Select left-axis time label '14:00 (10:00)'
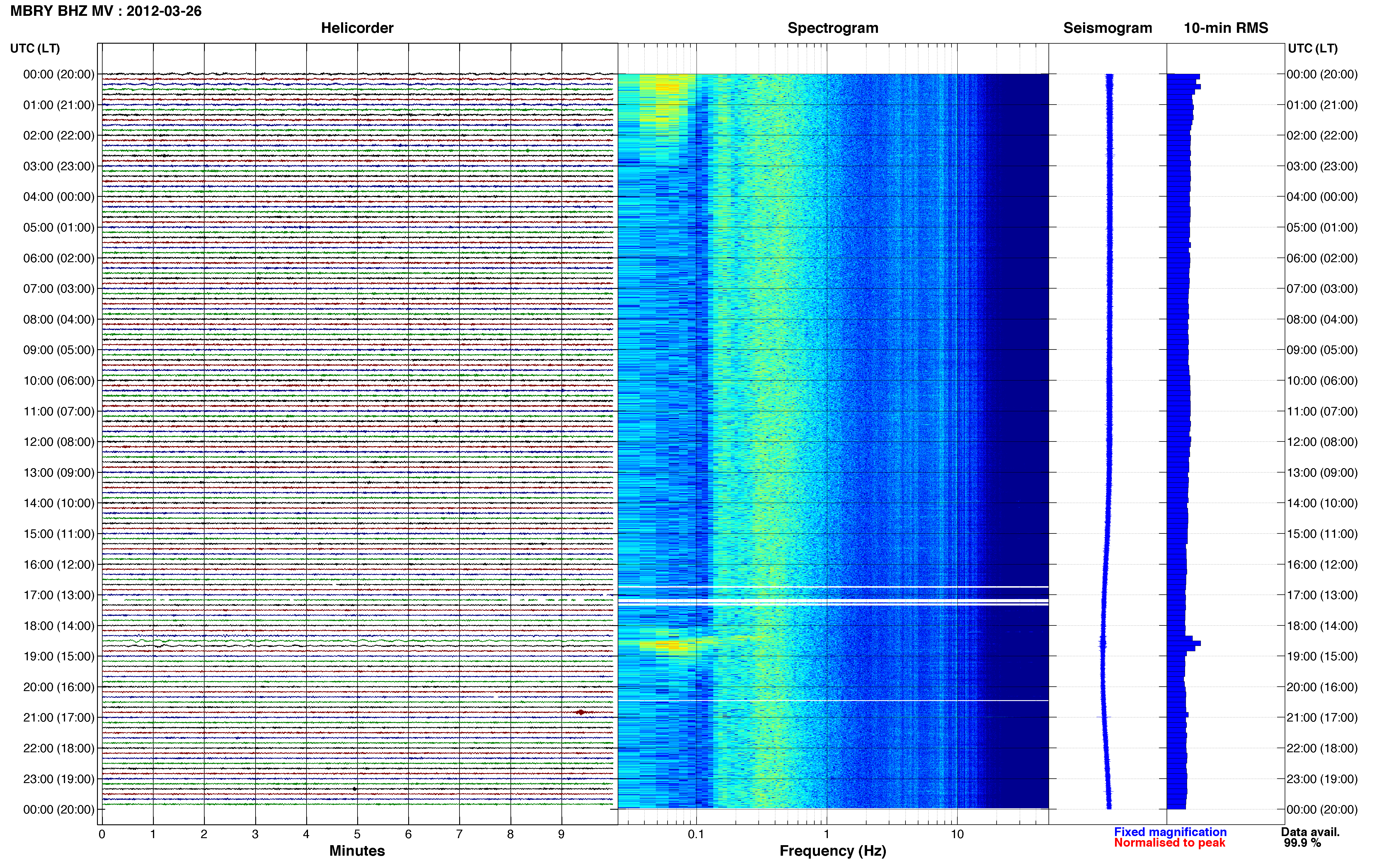The image size is (1389, 868). 59,504
